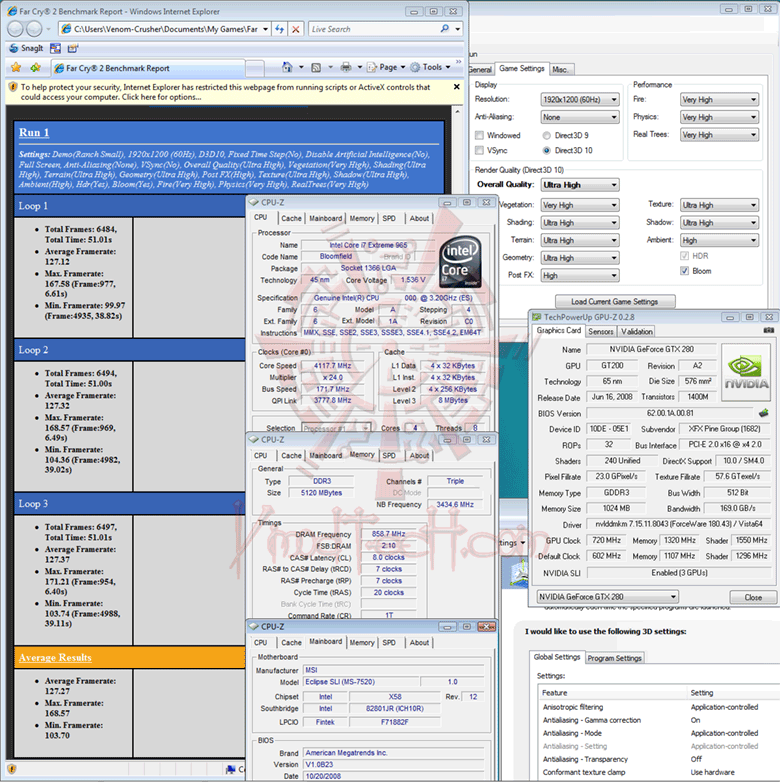The width and height of the screenshot is (780, 782).
Task: Open GPU-Z graphics card selector dropdown
Action: tap(607, 596)
